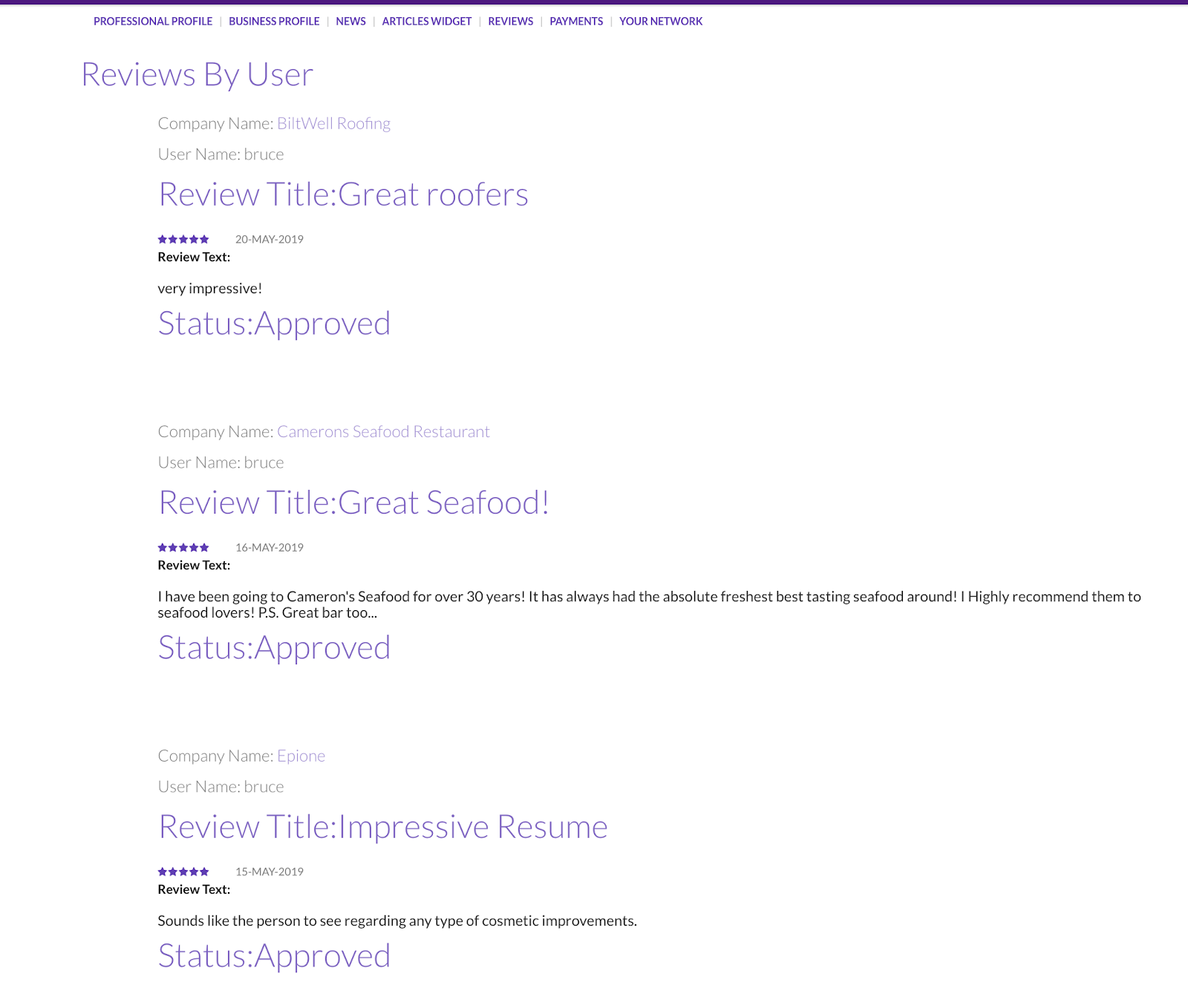Select 'Review Title:Impressive Resume' heading
Viewport: 1188px width, 1008px height.
[383, 827]
